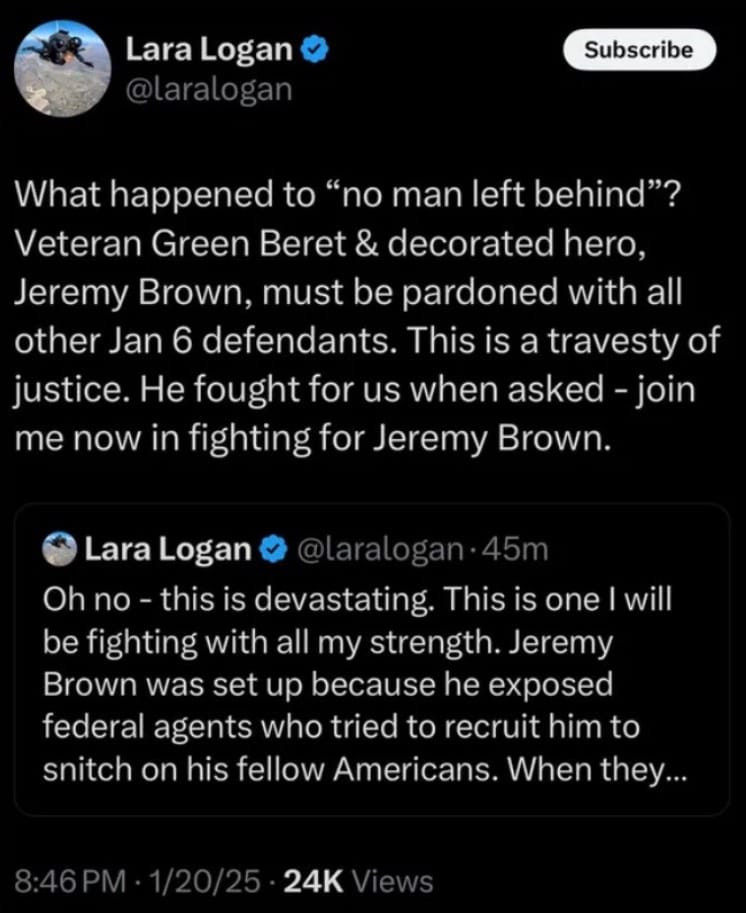Click the @laralogan handle under the top name
This screenshot has width=746, height=913.
(x=208, y=90)
